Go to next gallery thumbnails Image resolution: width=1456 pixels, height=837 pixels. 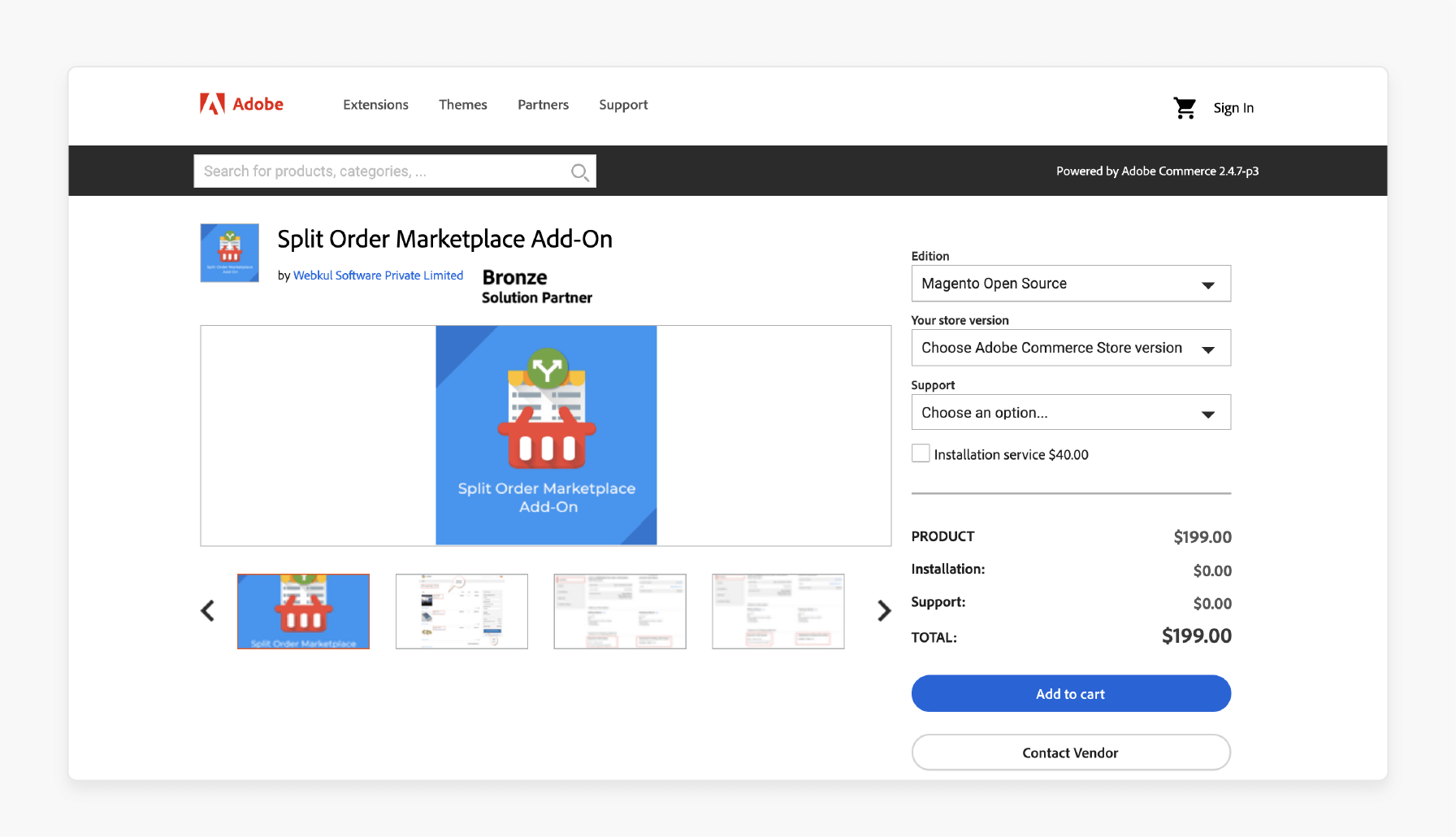[884, 610]
